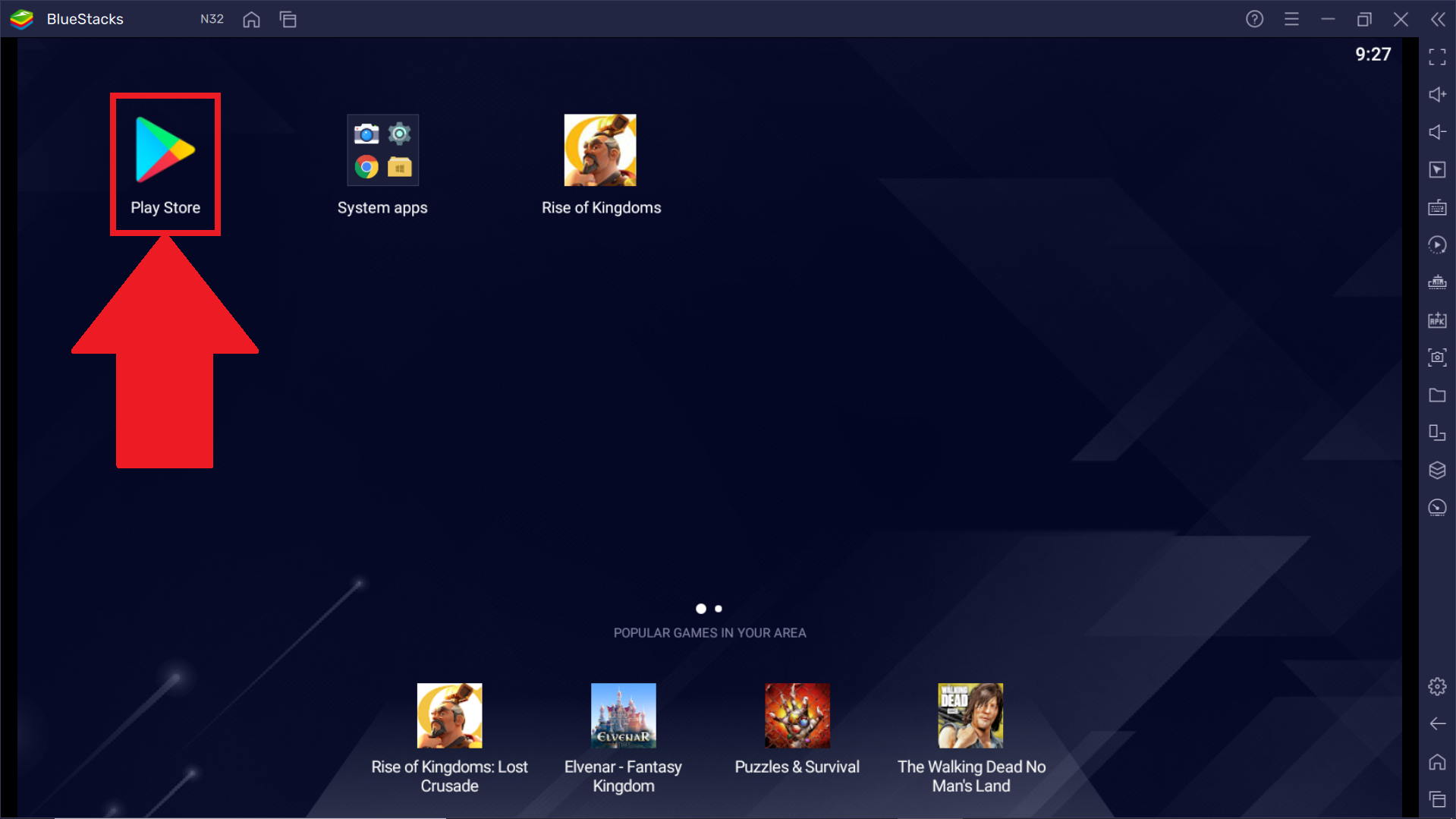Viewport: 1456px width, 819px height.
Task: Decrease volume with the sidebar speaker-minus icon
Action: (x=1437, y=132)
